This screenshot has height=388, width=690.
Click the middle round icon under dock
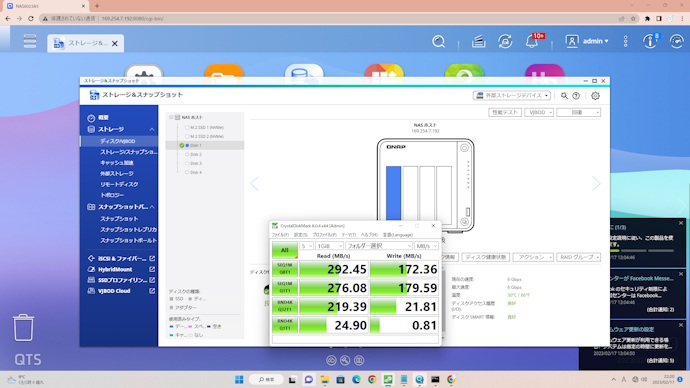345,361
